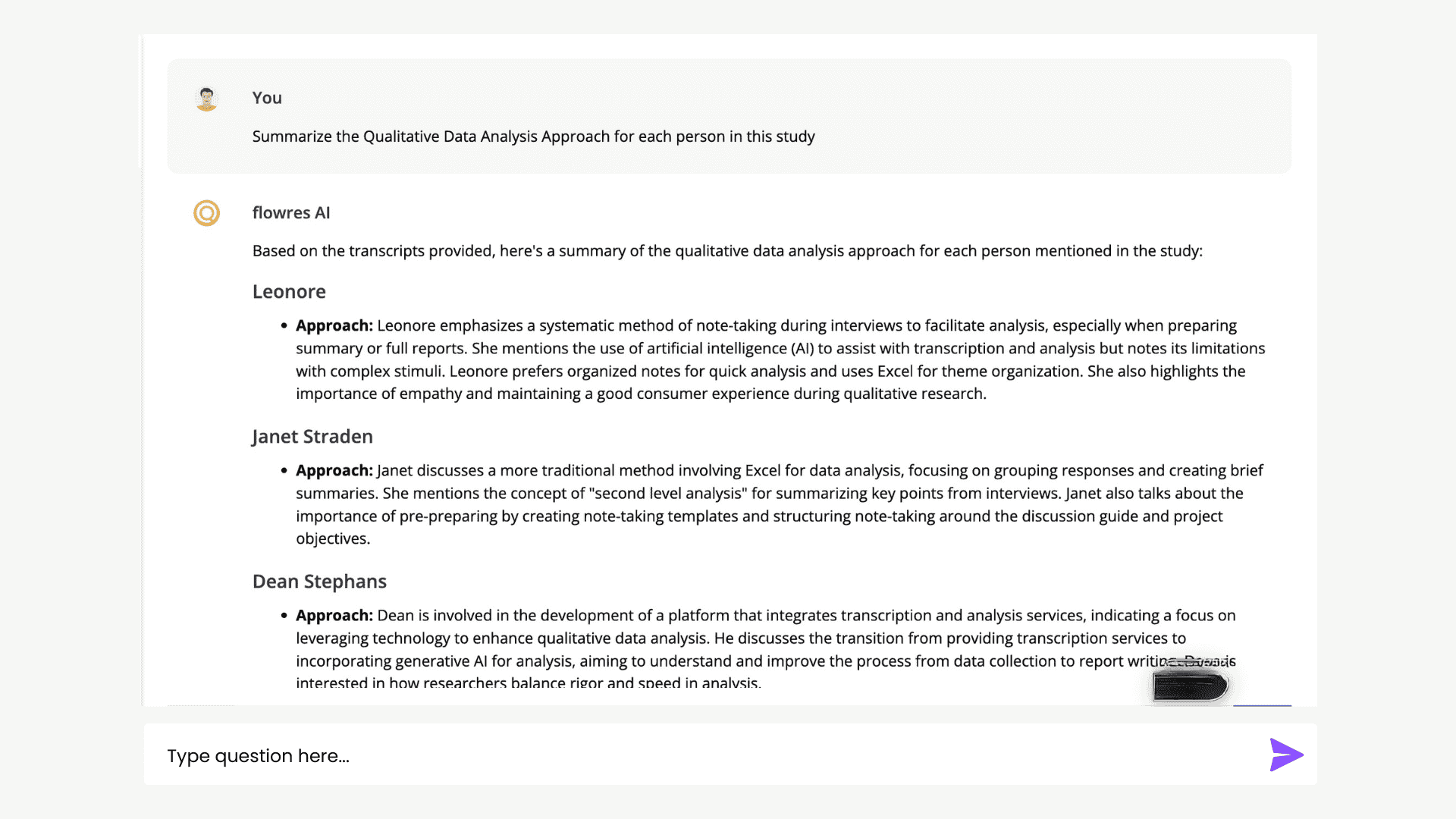Click the blue underline below the response
This screenshot has height=819, width=1456.
(x=1262, y=705)
